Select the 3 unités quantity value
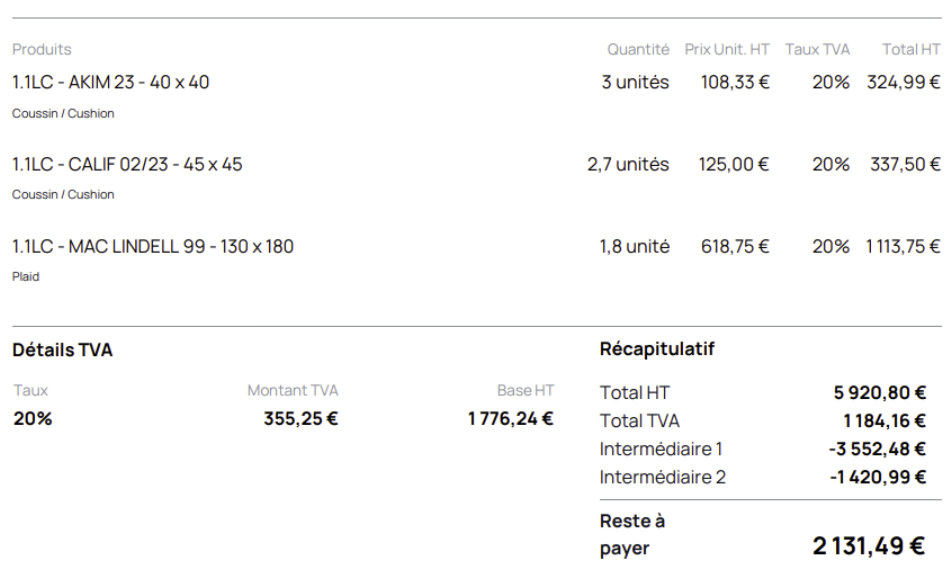 (x=635, y=82)
